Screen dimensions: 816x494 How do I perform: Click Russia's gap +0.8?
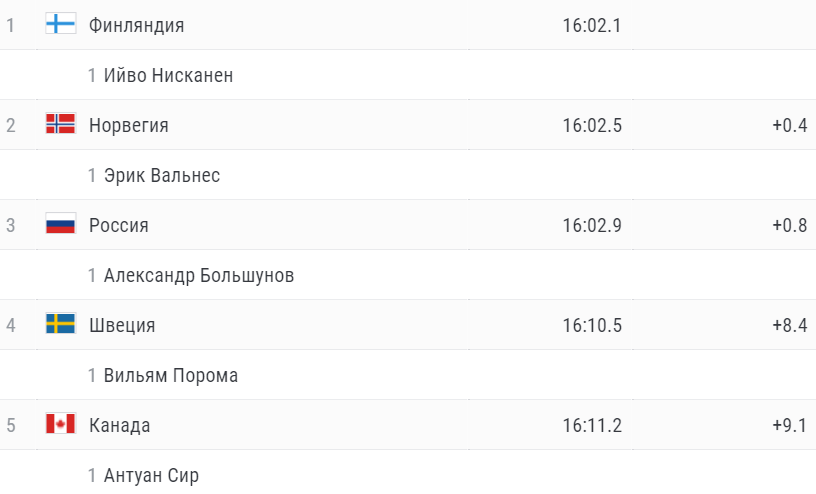pyautogui.click(x=789, y=225)
